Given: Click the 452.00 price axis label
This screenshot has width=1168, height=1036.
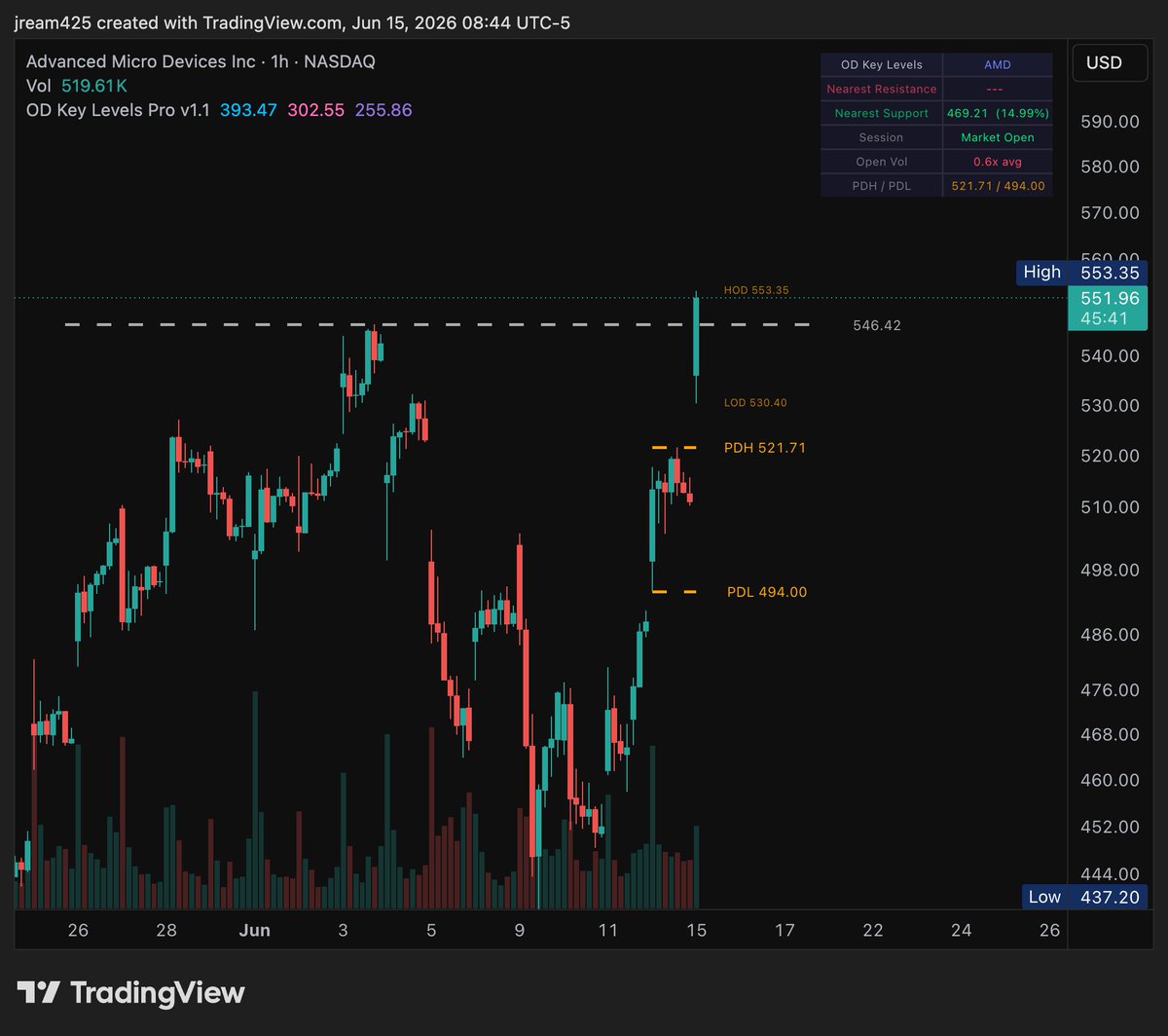Looking at the screenshot, I should point(1110,828).
